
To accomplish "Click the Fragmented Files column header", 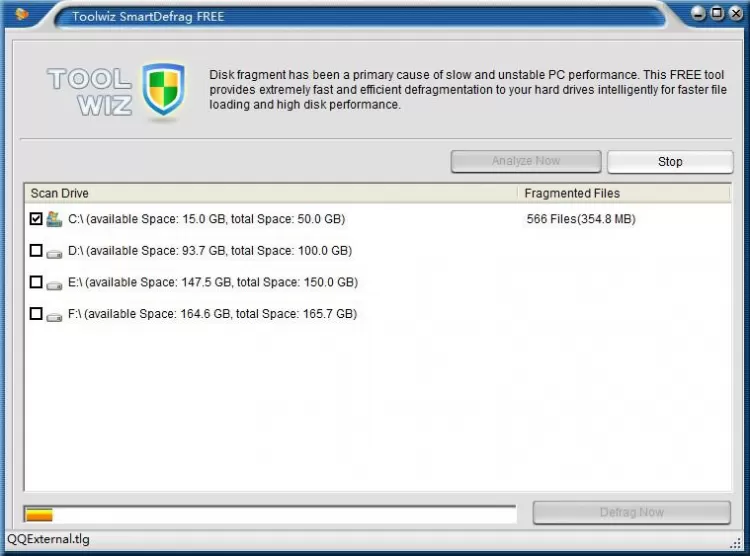I will [624, 193].
